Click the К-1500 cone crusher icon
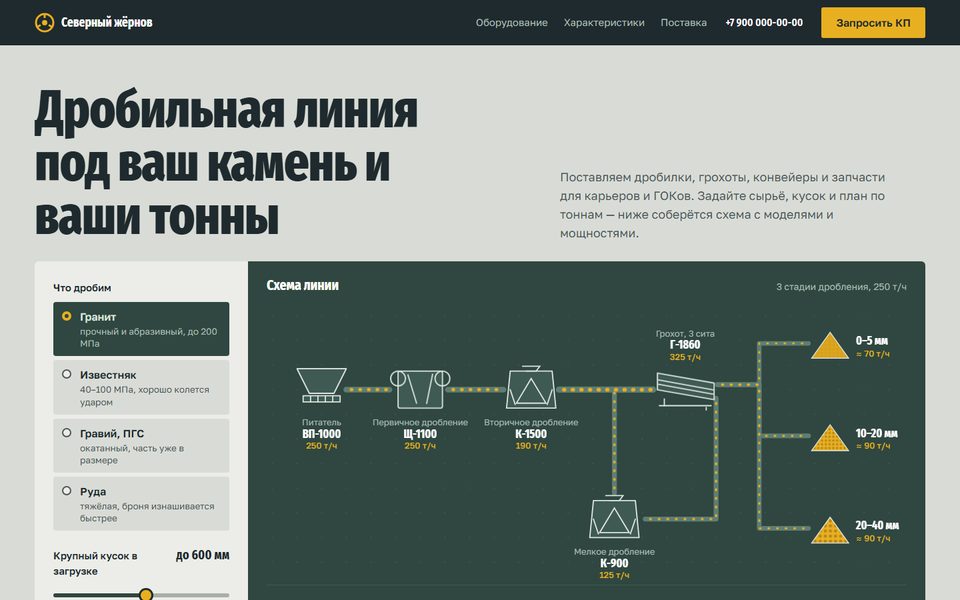The image size is (960, 600). [531, 387]
